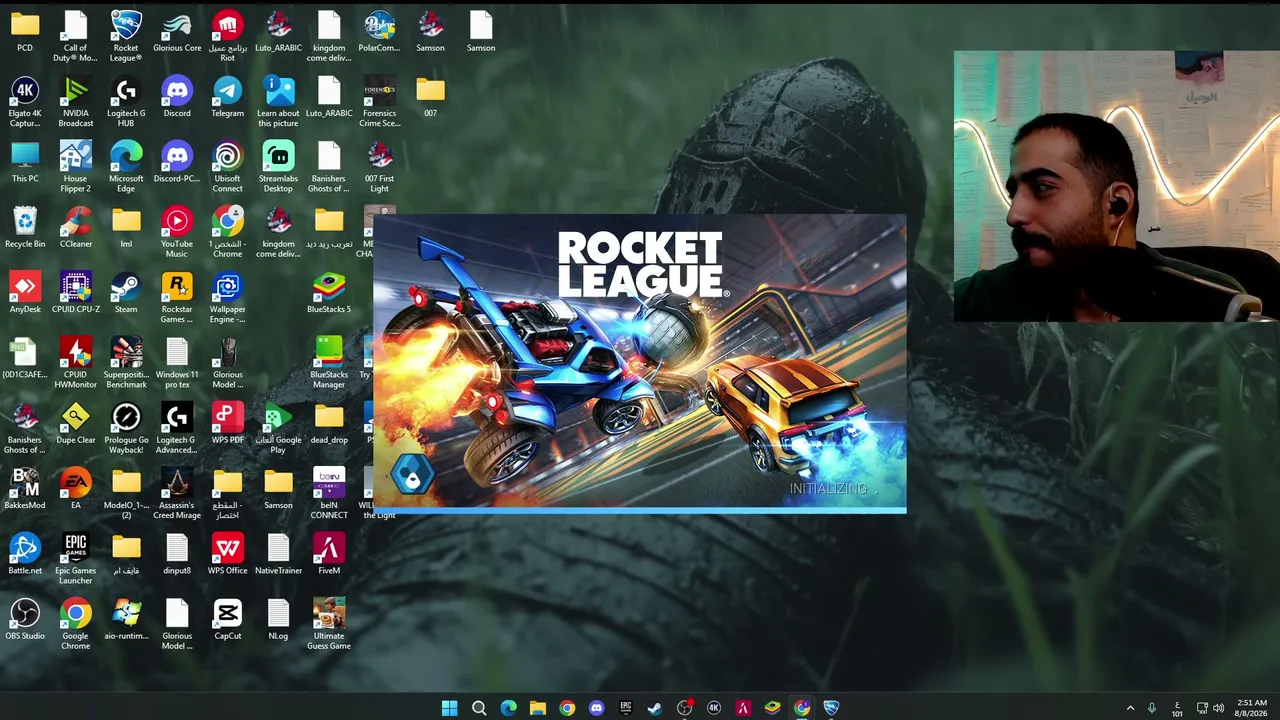Open the WPS PDF desktop shortcut
Image resolution: width=1280 pixels, height=720 pixels.
pyautogui.click(x=227, y=424)
